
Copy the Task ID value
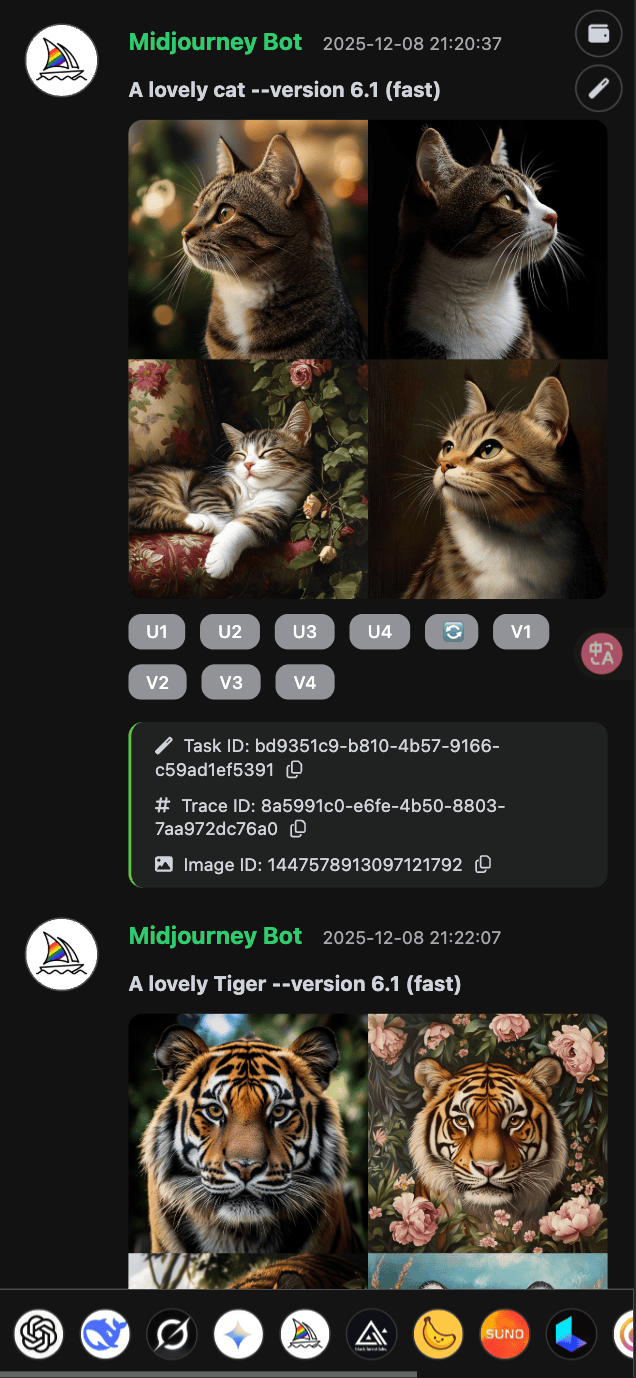point(295,770)
